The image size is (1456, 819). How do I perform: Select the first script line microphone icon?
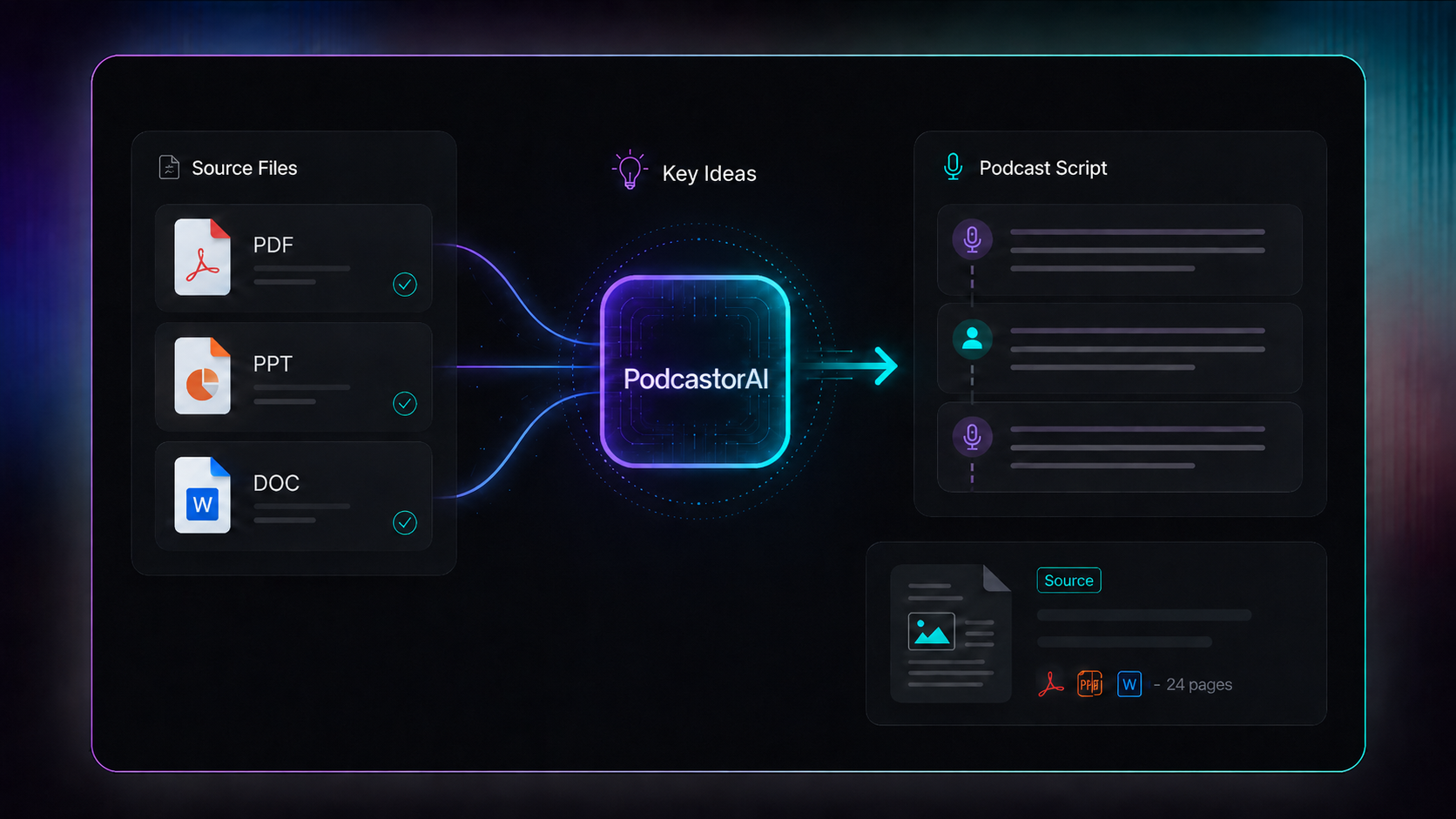(972, 238)
